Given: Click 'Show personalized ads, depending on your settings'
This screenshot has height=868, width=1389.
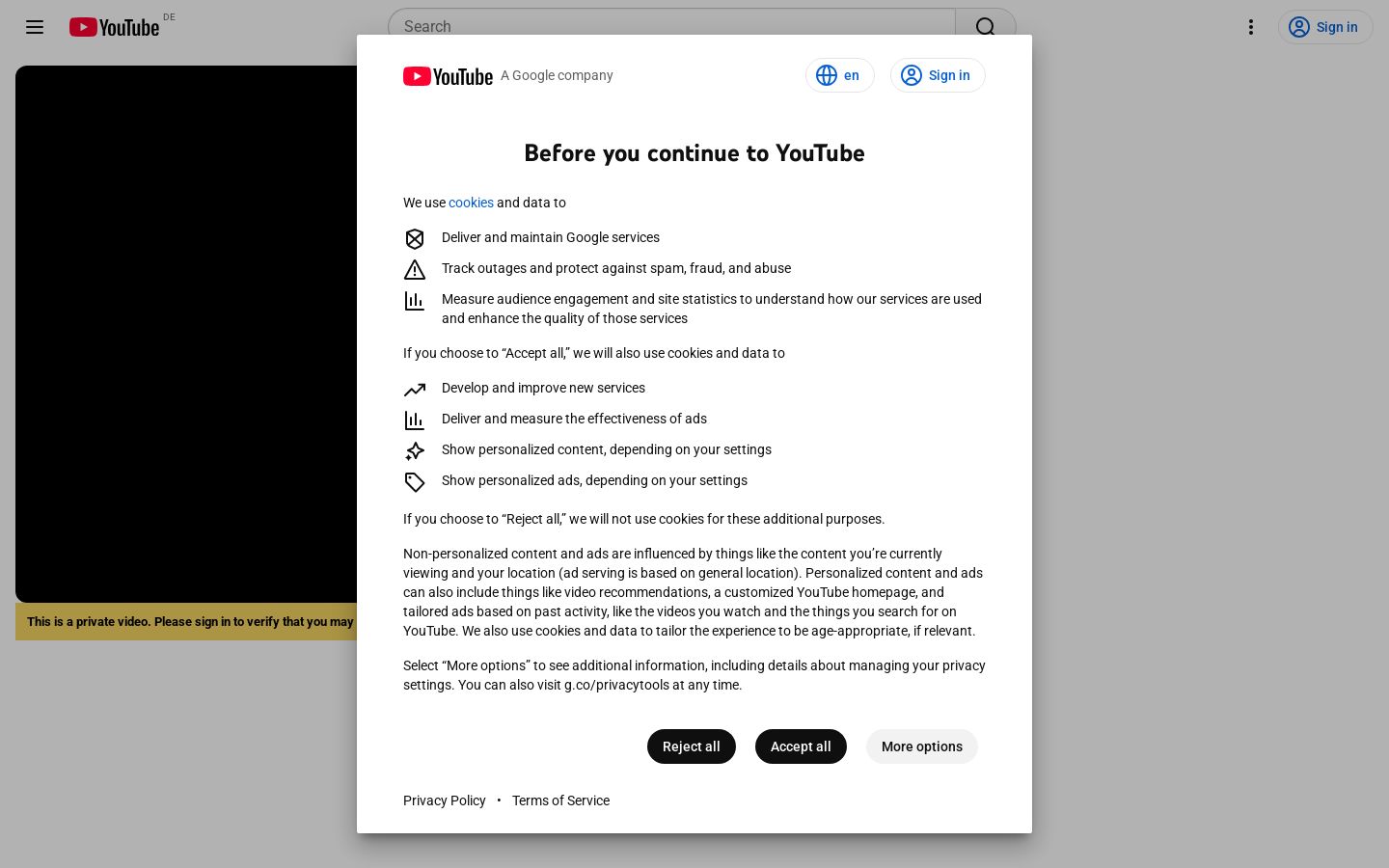Looking at the screenshot, I should 594,480.
